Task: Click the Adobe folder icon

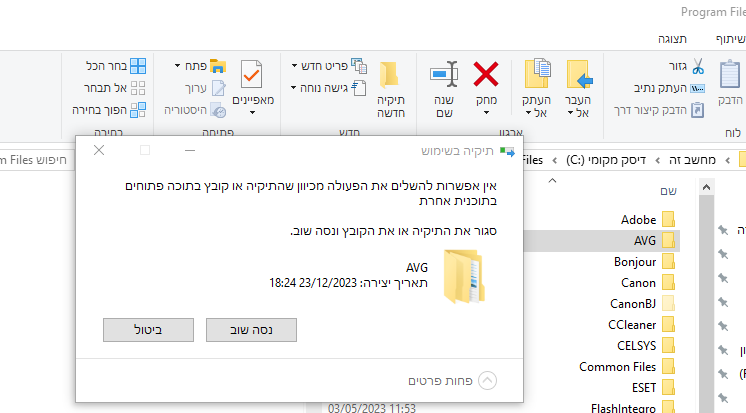Action: click(668, 219)
